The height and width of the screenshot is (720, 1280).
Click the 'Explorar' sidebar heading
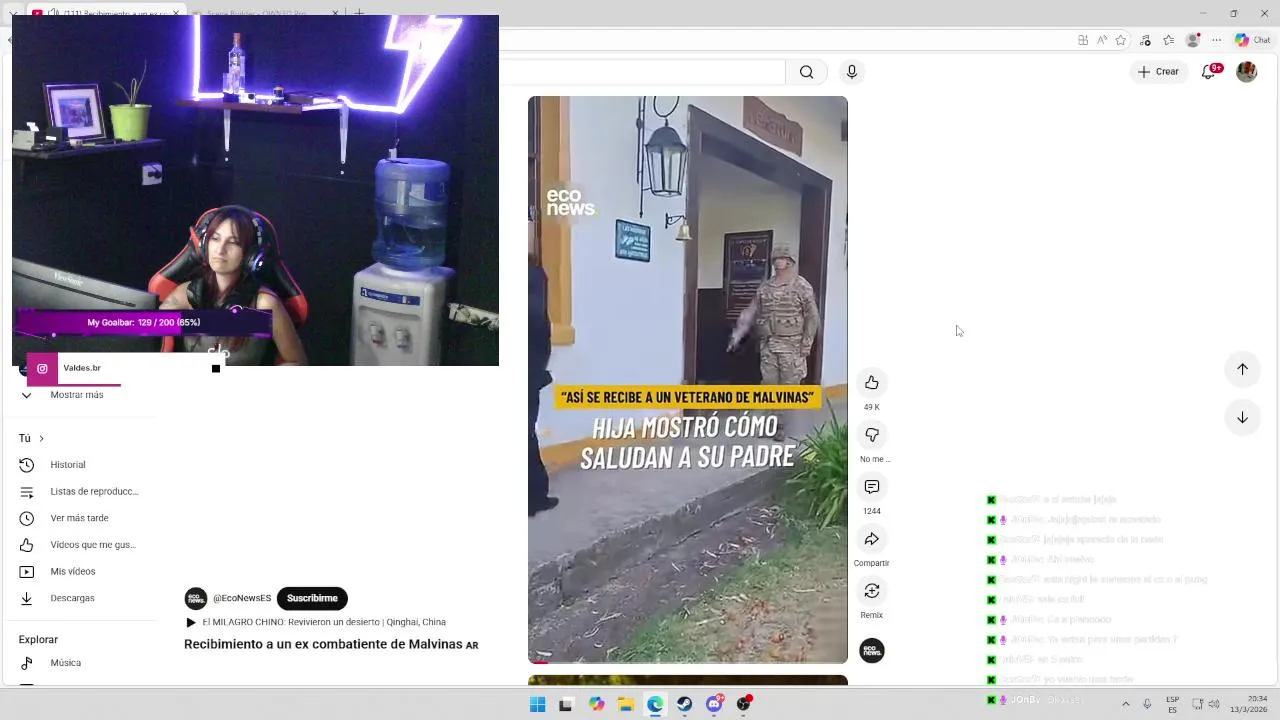(x=38, y=639)
